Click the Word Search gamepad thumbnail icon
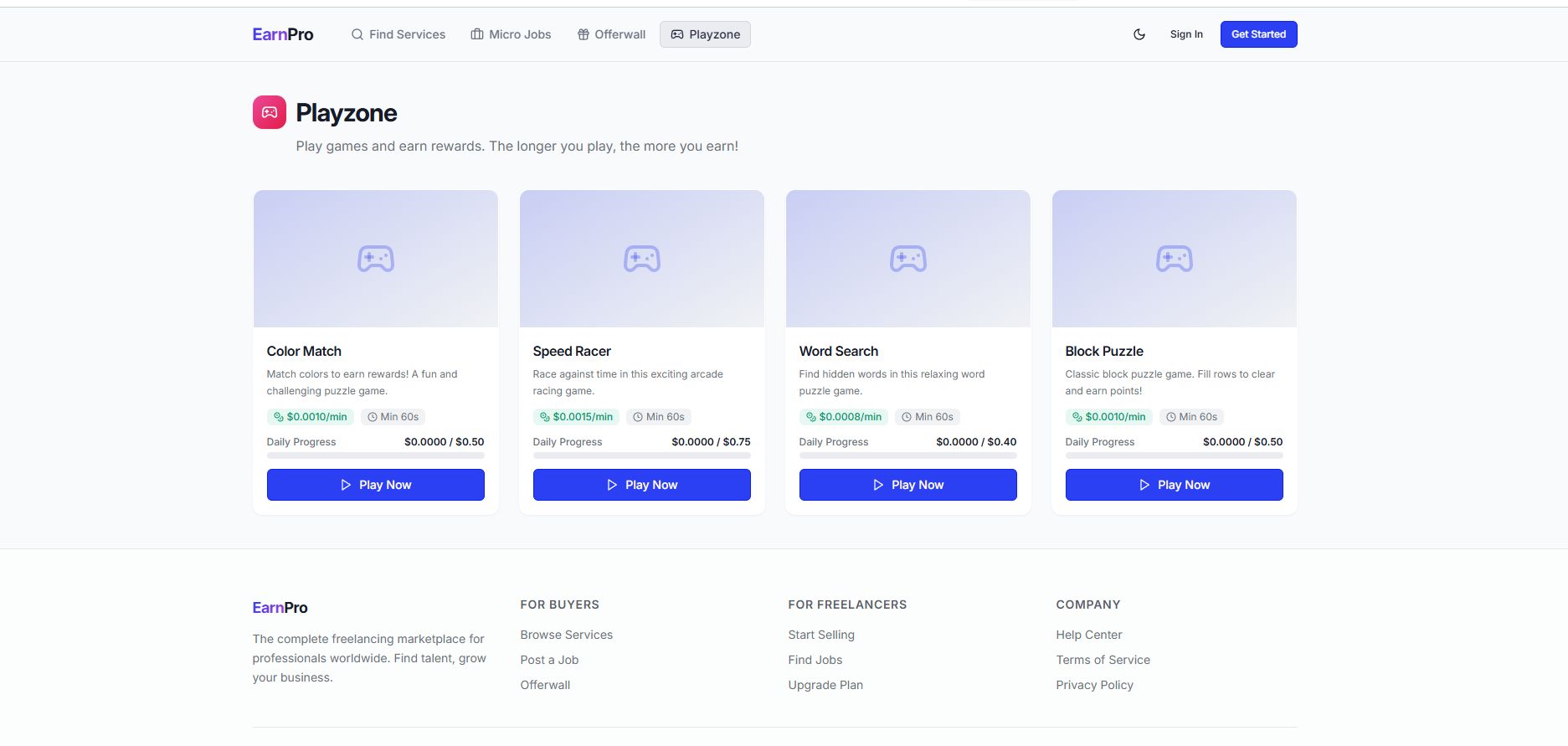 click(908, 259)
